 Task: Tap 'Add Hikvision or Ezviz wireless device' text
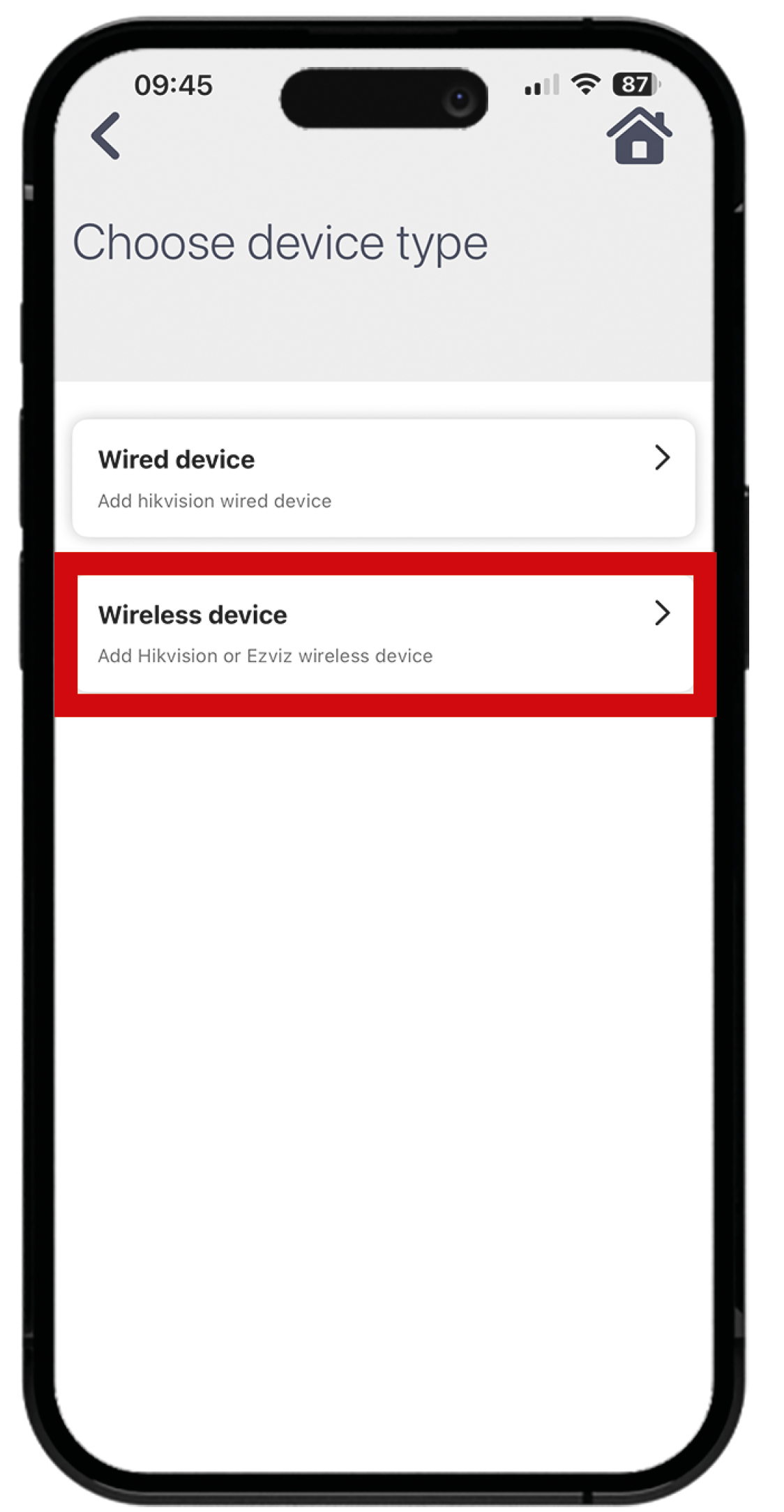(265, 656)
